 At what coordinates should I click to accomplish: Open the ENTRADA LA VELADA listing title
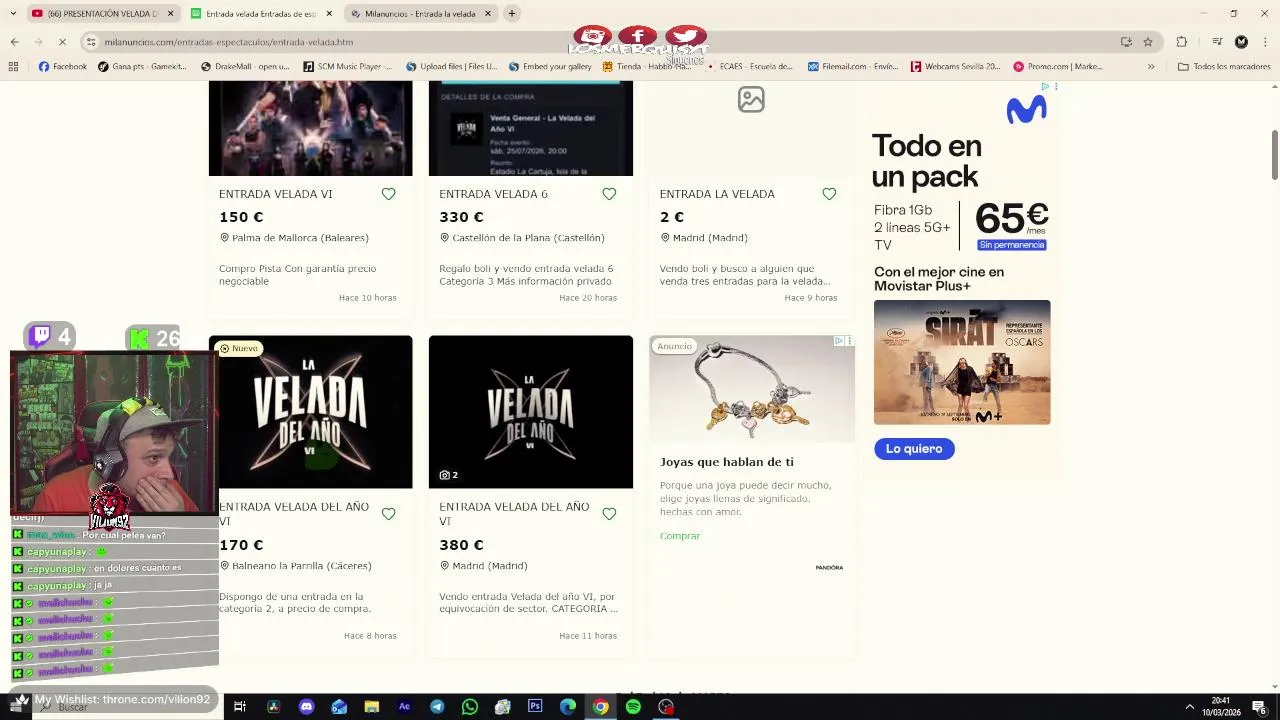717,194
